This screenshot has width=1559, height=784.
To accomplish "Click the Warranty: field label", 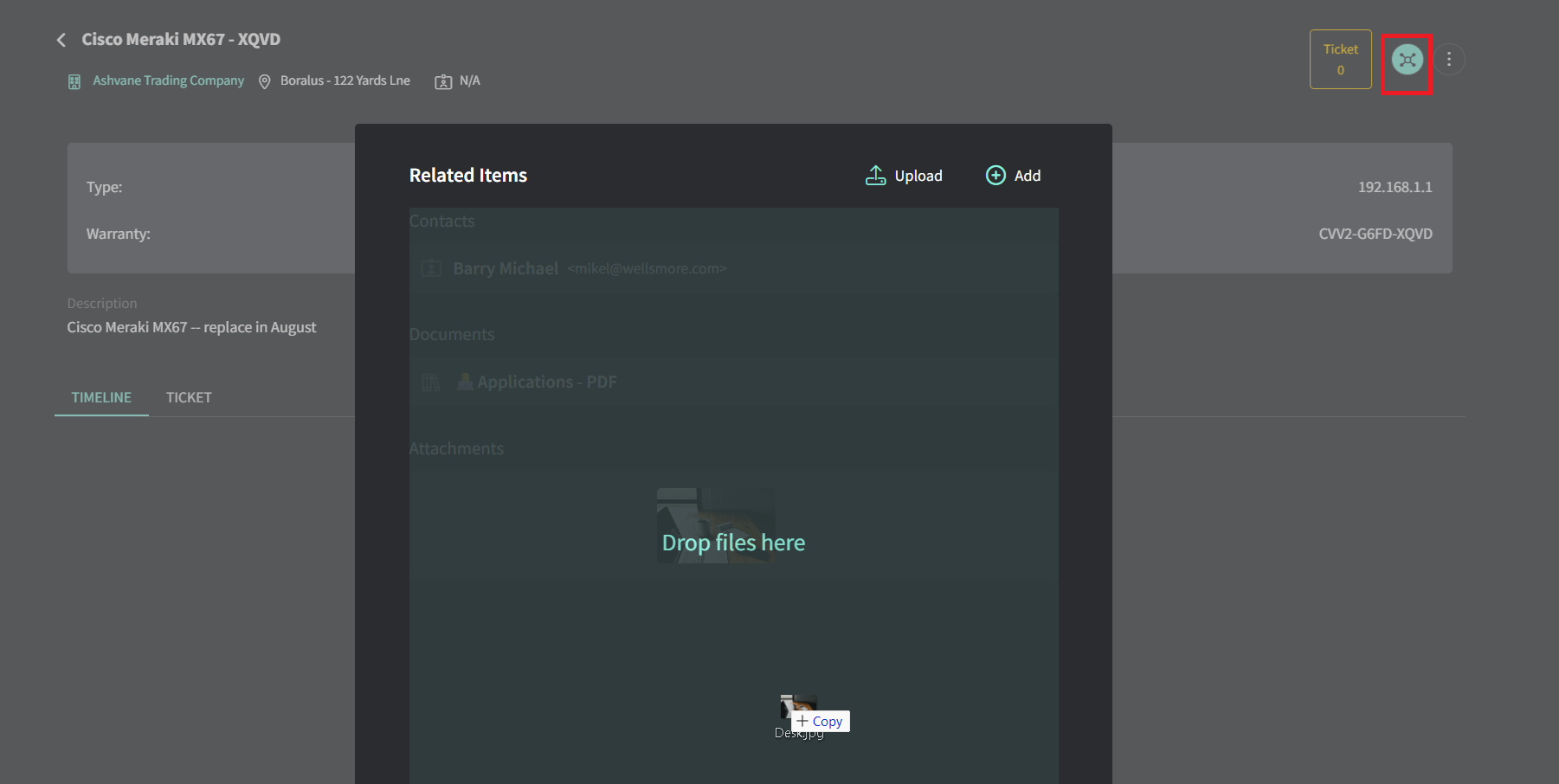I will 119,234.
